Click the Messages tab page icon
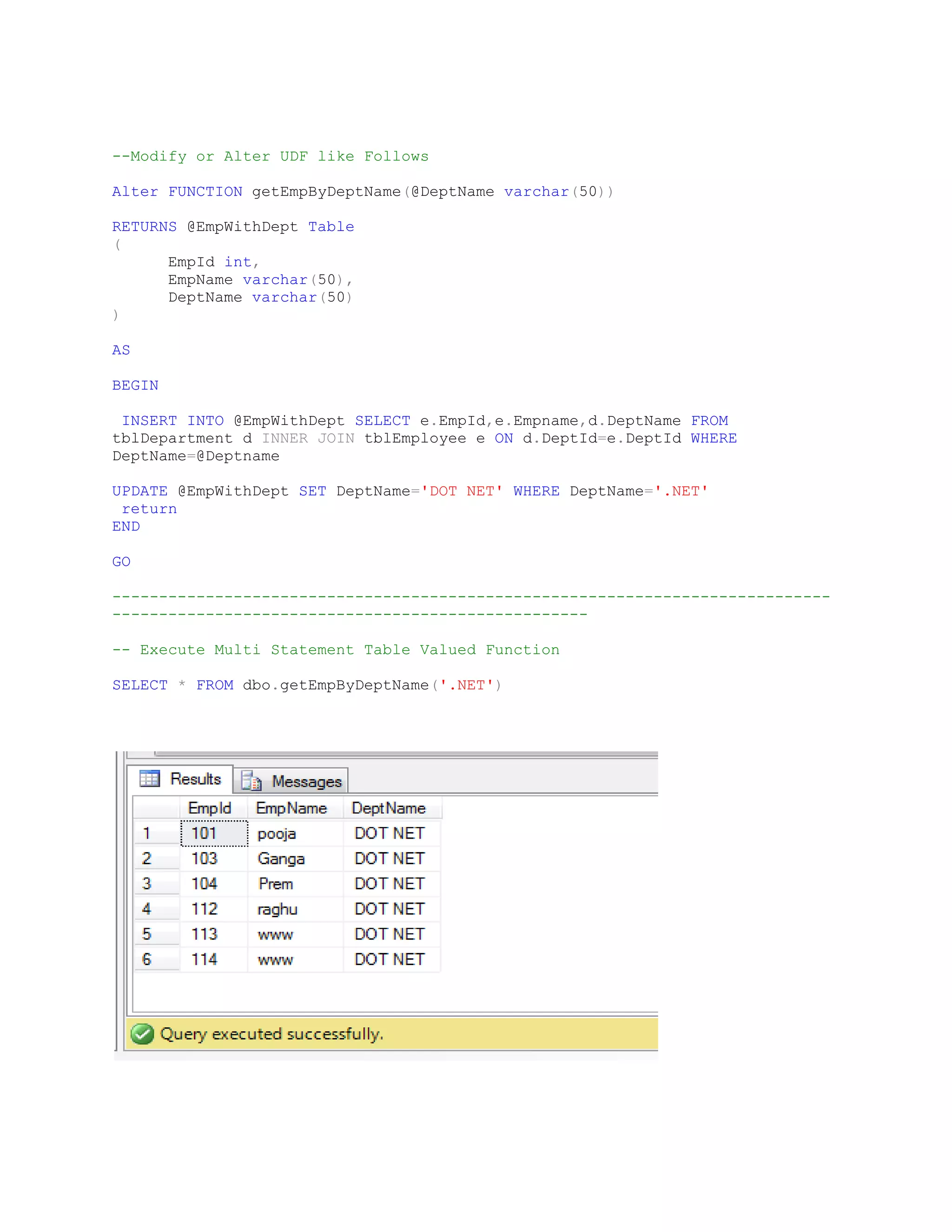The width and height of the screenshot is (952, 1232). (251, 782)
